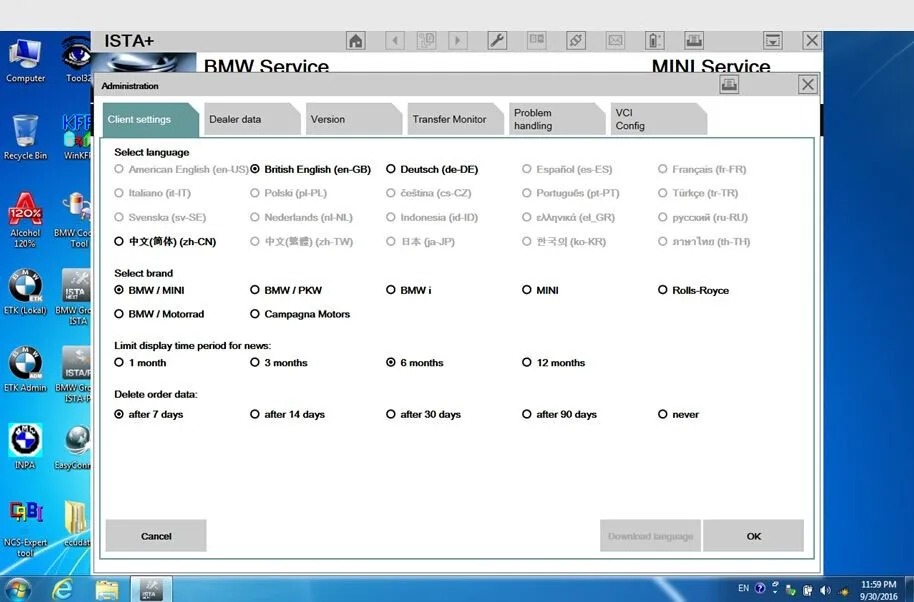Open the VCI Config tab
The width and height of the screenshot is (914, 602).
tap(659, 119)
